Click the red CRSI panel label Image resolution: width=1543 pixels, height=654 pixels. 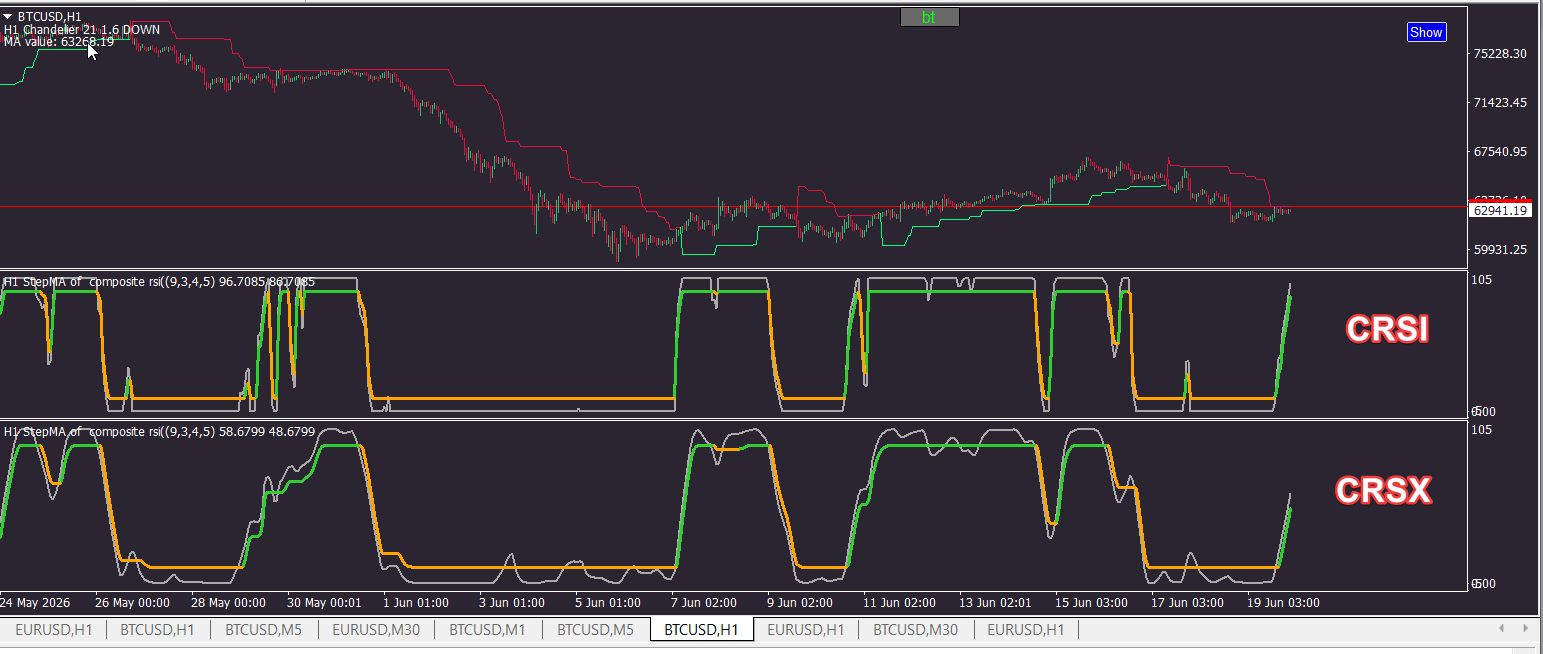click(x=1386, y=329)
